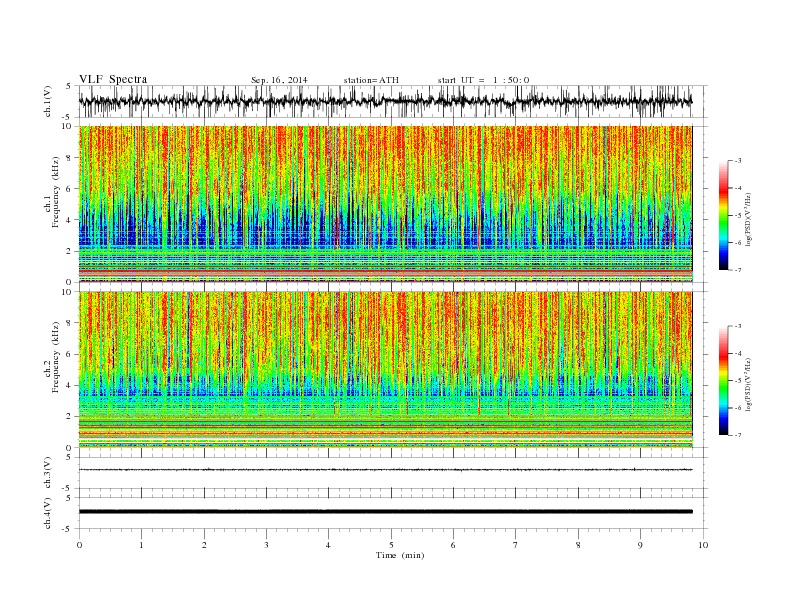Click time axis tick label "10"
Image resolution: width=792 pixels, height=612 pixels.
coord(703,545)
